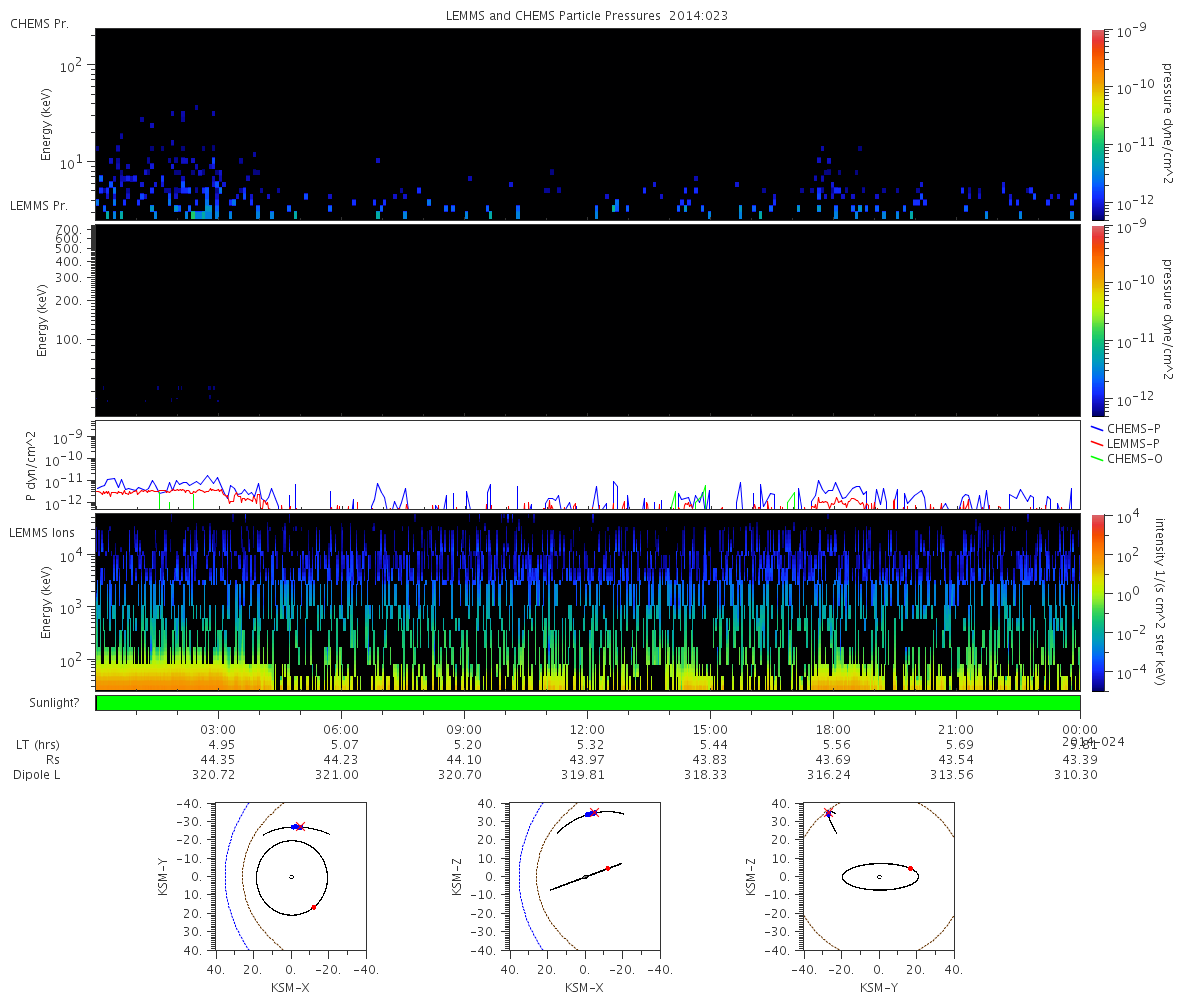Click the red X marker in middle orbit plot
The image size is (1200, 1000).
point(594,812)
